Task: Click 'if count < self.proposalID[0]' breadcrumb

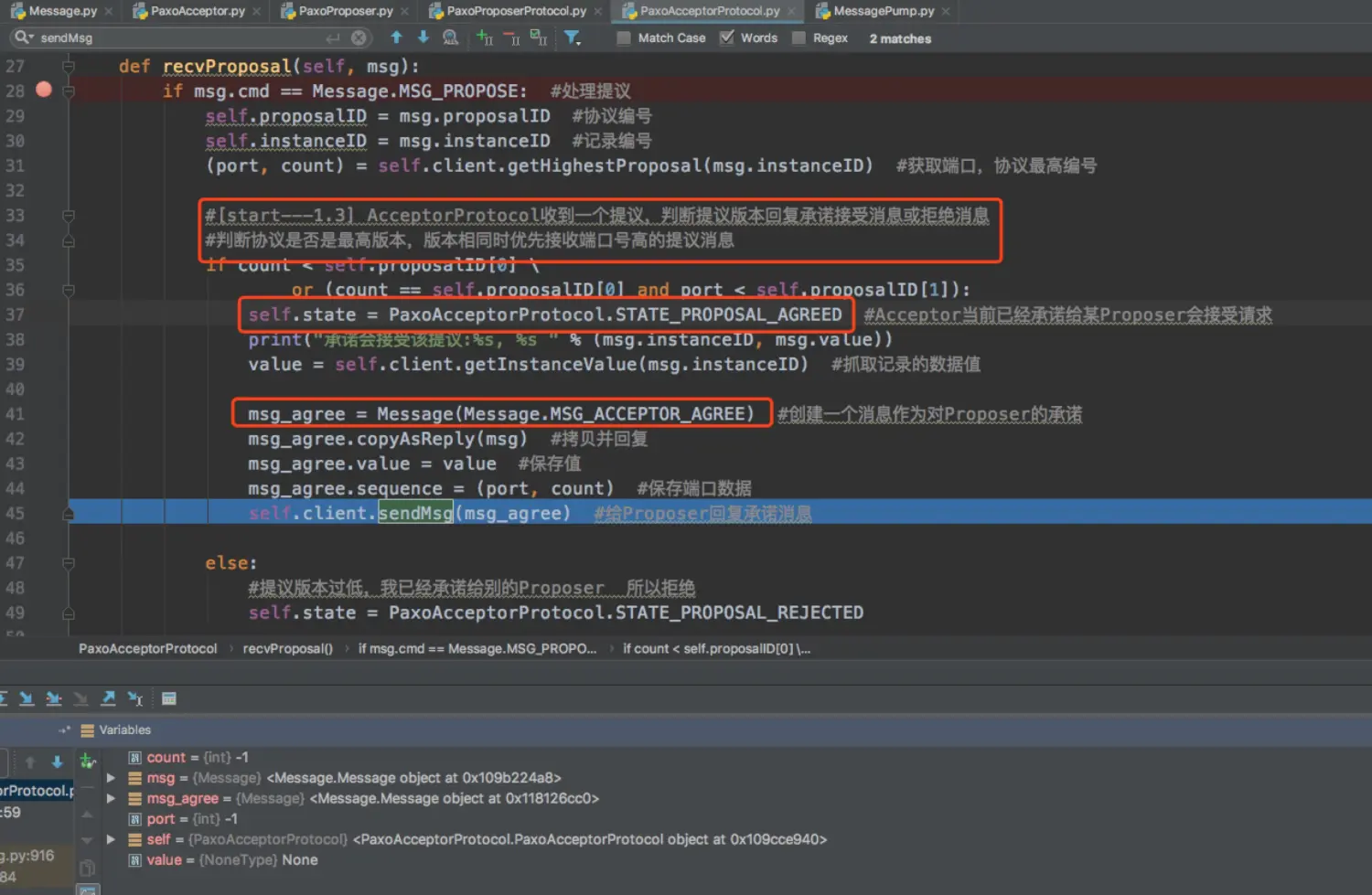Action: click(x=717, y=649)
